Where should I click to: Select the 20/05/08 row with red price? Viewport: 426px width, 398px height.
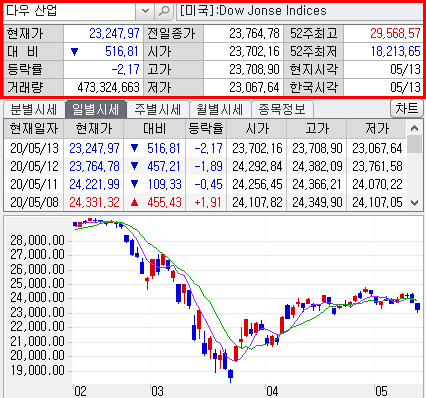pyautogui.click(x=205, y=202)
